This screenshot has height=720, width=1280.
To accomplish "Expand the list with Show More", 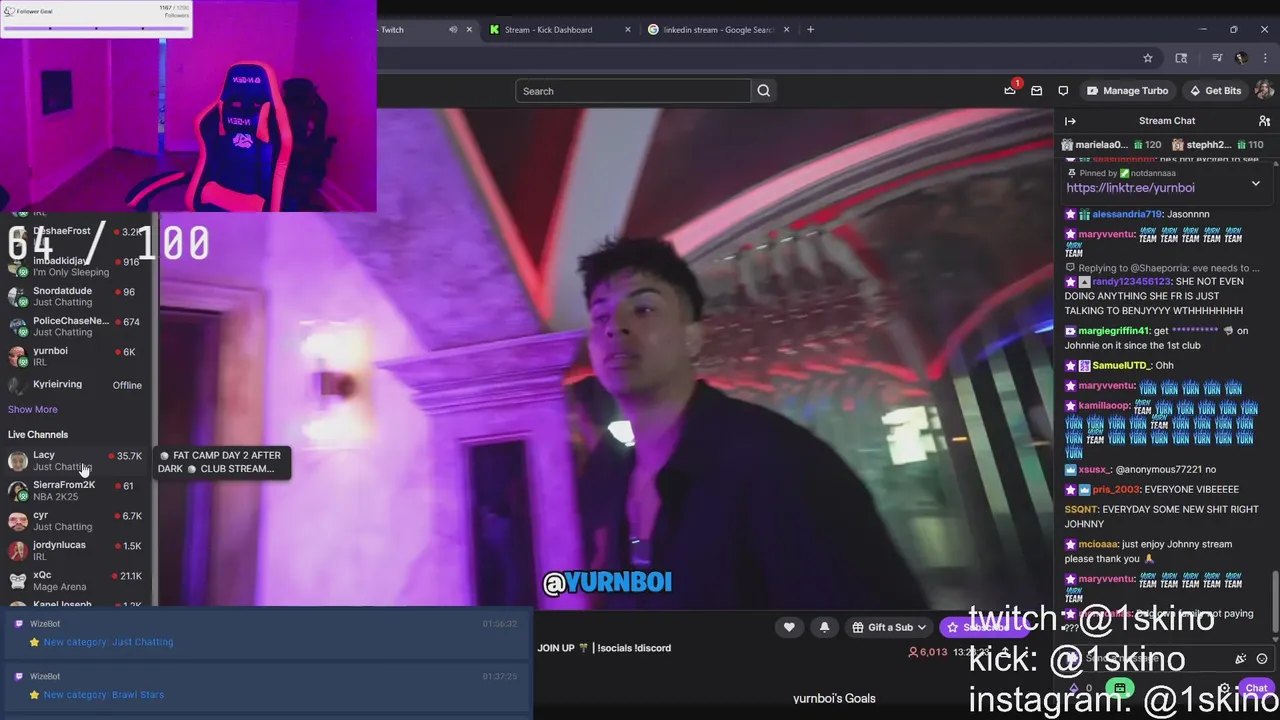I will point(33,409).
